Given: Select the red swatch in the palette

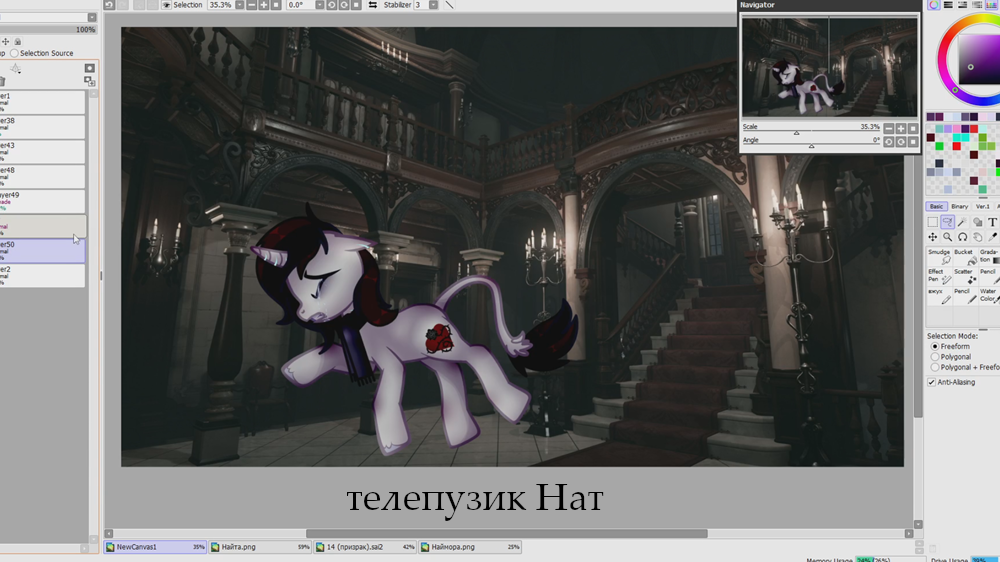Looking at the screenshot, I should tap(957, 147).
